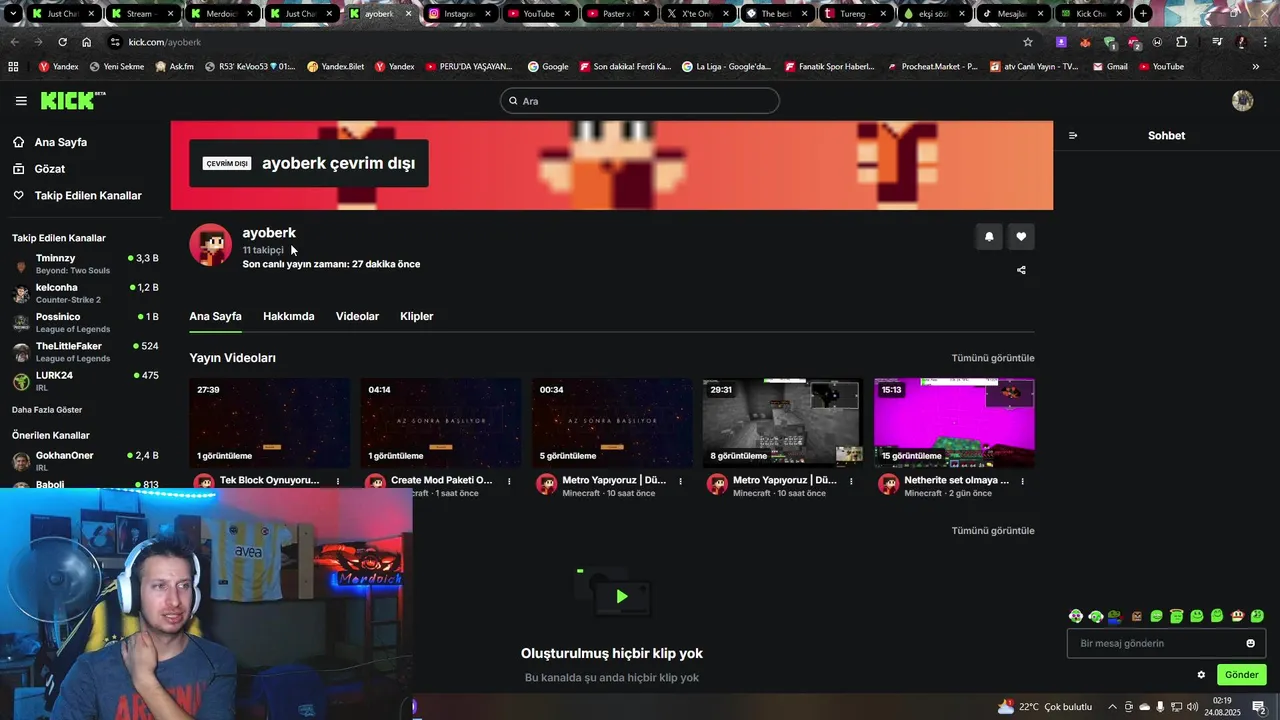Reload the page in browser
This screenshot has width=1280, height=720.
coord(62,42)
